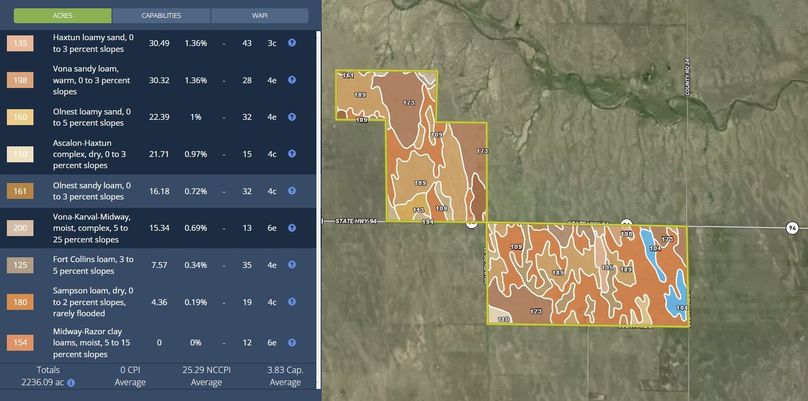Switch to the WAPI tab
The image size is (808, 401).
pos(259,16)
